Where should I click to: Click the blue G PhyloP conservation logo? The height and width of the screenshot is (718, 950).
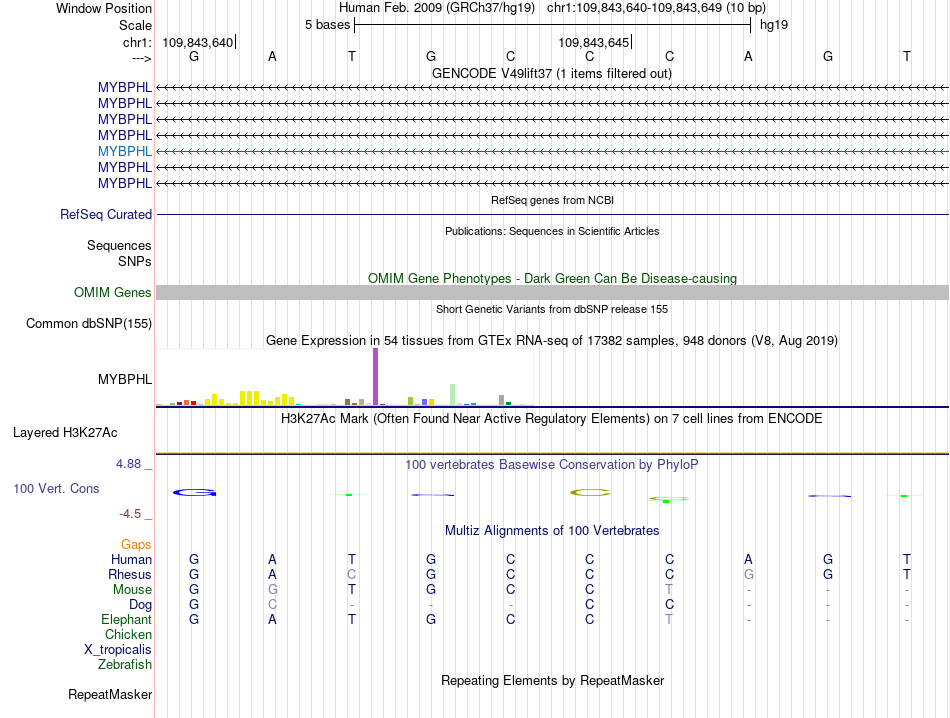pyautogui.click(x=194, y=493)
